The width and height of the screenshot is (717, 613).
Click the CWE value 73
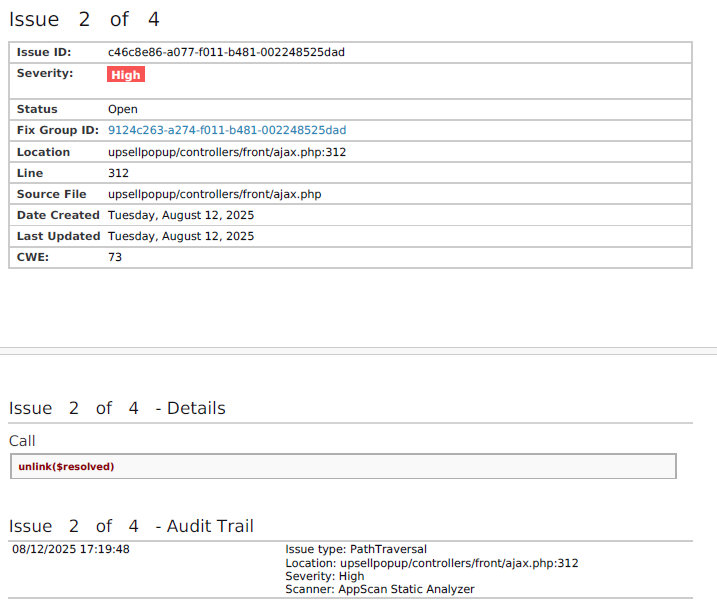tap(115, 257)
